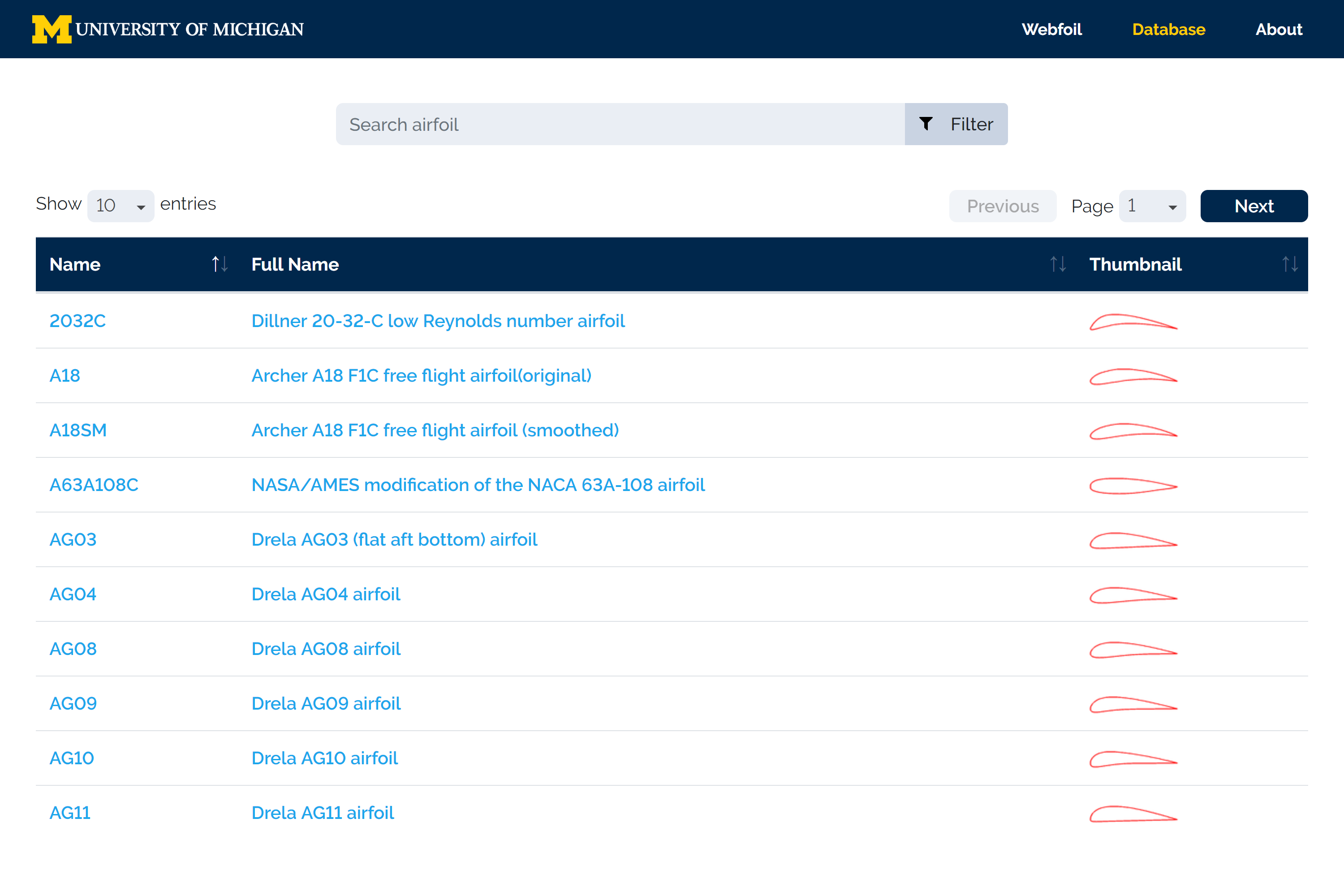Open the Webfoil navigation item
The height and width of the screenshot is (896, 1344).
click(1052, 29)
